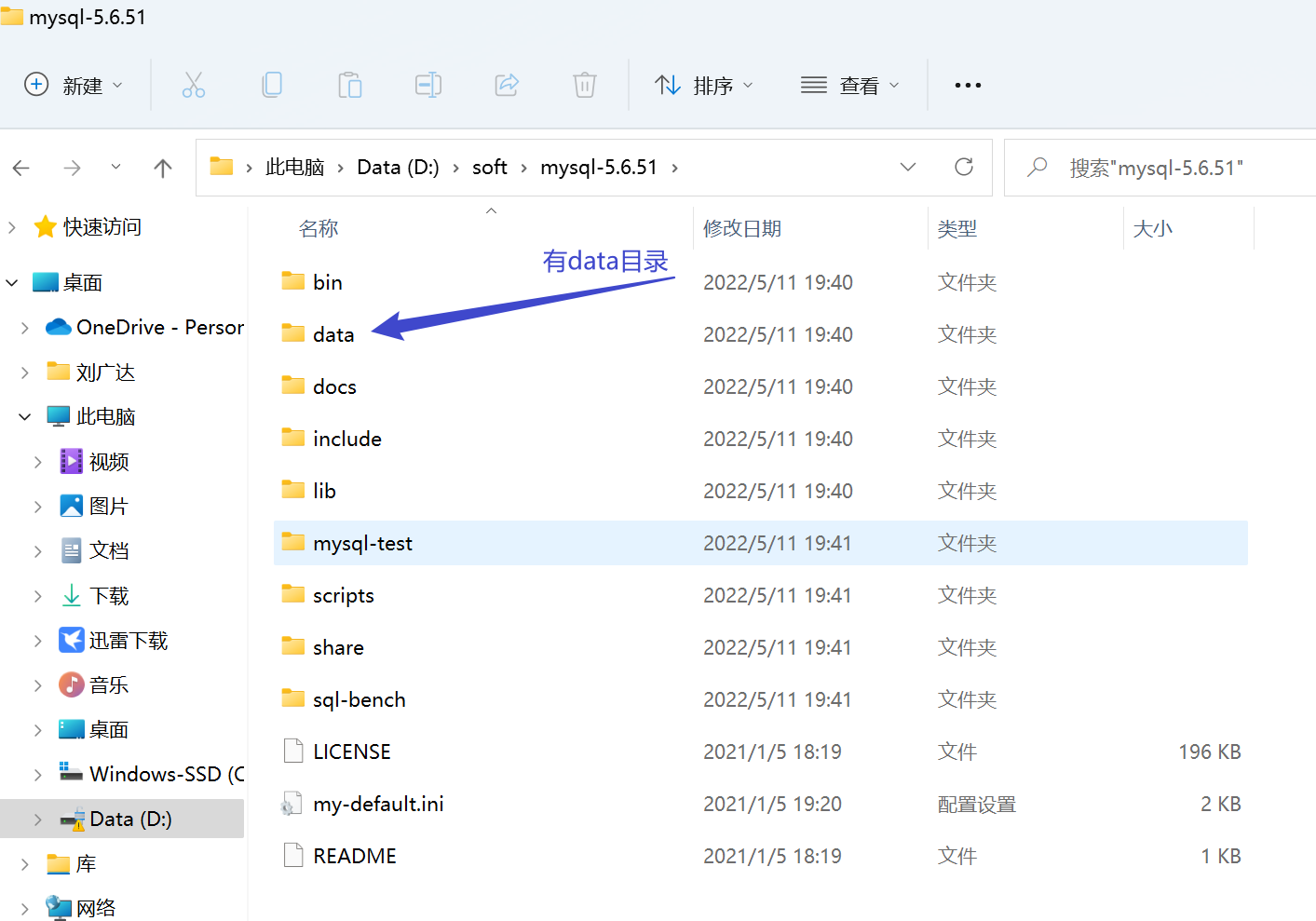Click the 196 KB size of LICENSE
The height and width of the screenshot is (921, 1316).
click(1209, 752)
